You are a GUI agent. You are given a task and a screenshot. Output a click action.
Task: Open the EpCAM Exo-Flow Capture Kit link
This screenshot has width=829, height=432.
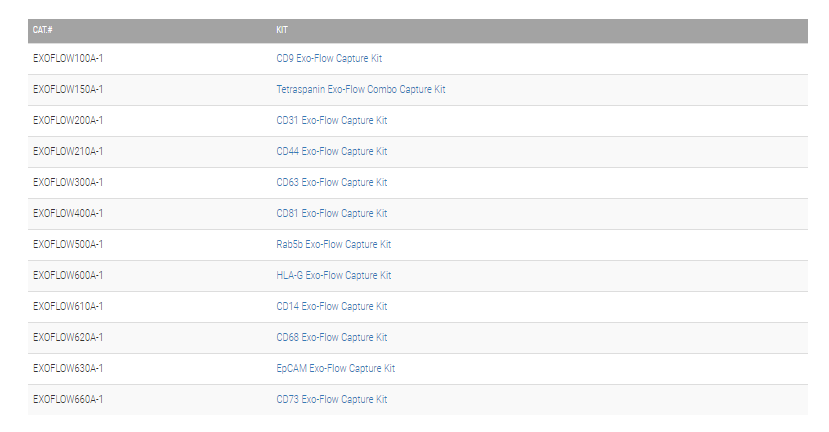(x=335, y=369)
